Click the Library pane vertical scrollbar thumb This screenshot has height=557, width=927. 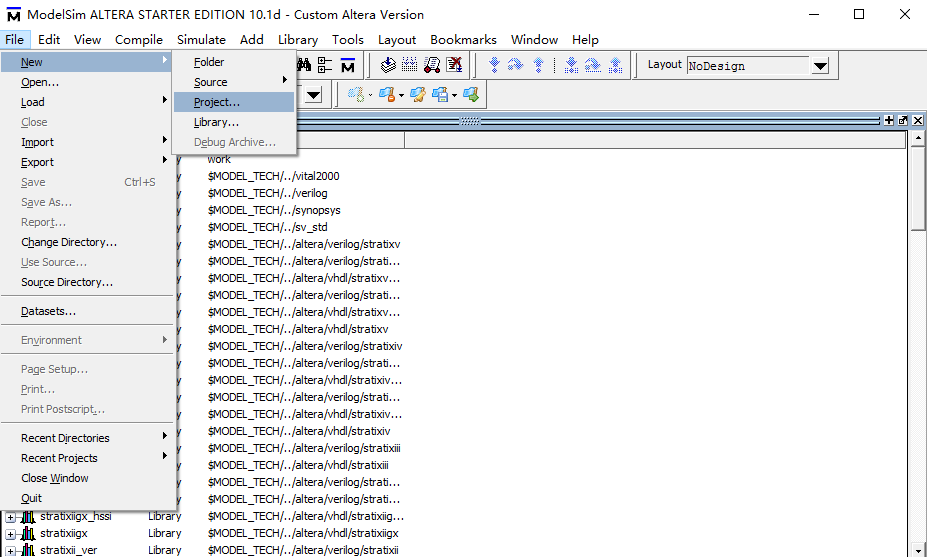click(918, 188)
